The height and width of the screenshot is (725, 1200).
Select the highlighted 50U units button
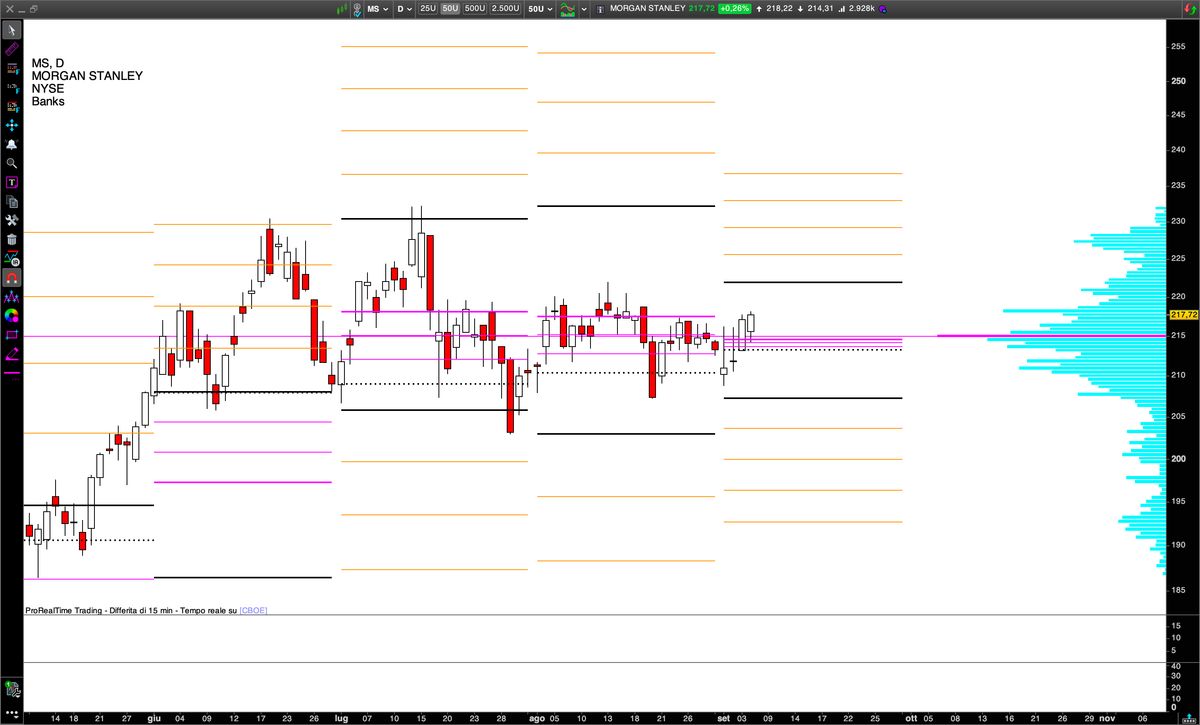coord(450,8)
